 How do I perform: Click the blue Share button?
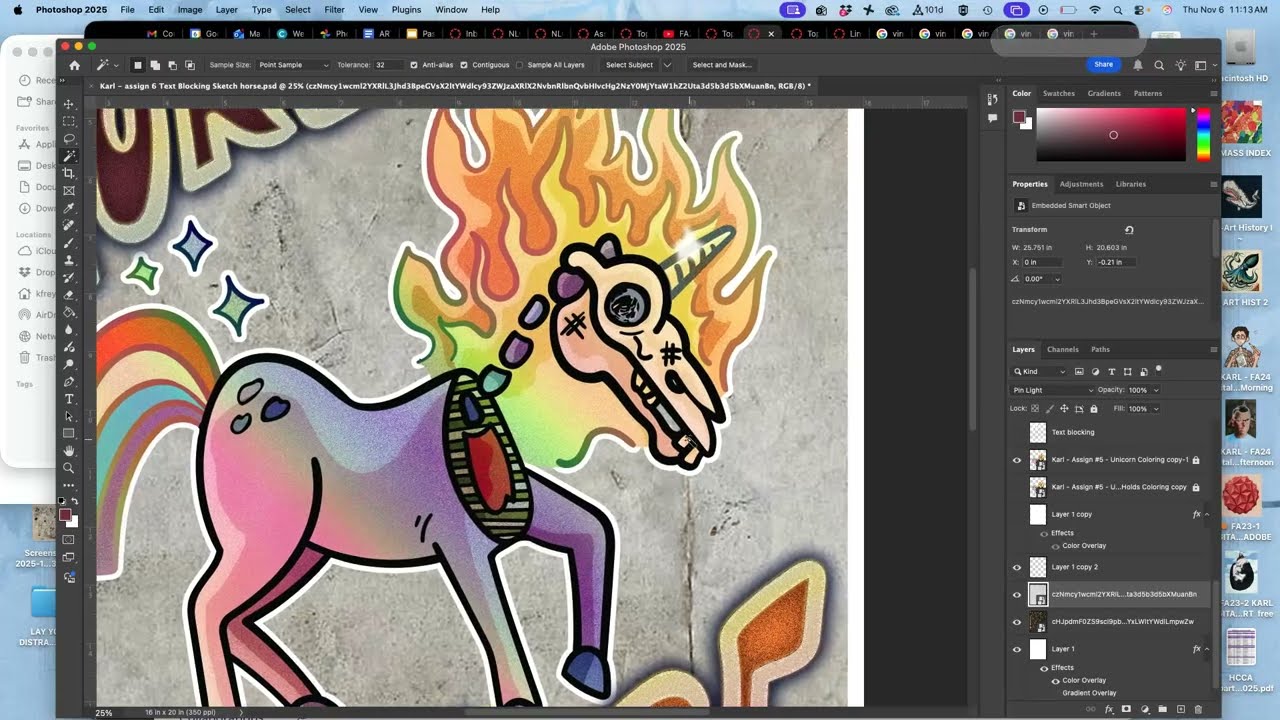click(1103, 64)
